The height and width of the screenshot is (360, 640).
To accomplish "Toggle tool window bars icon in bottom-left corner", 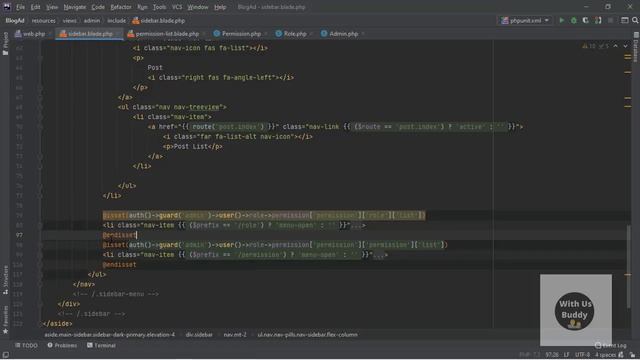I will (x=5, y=355).
